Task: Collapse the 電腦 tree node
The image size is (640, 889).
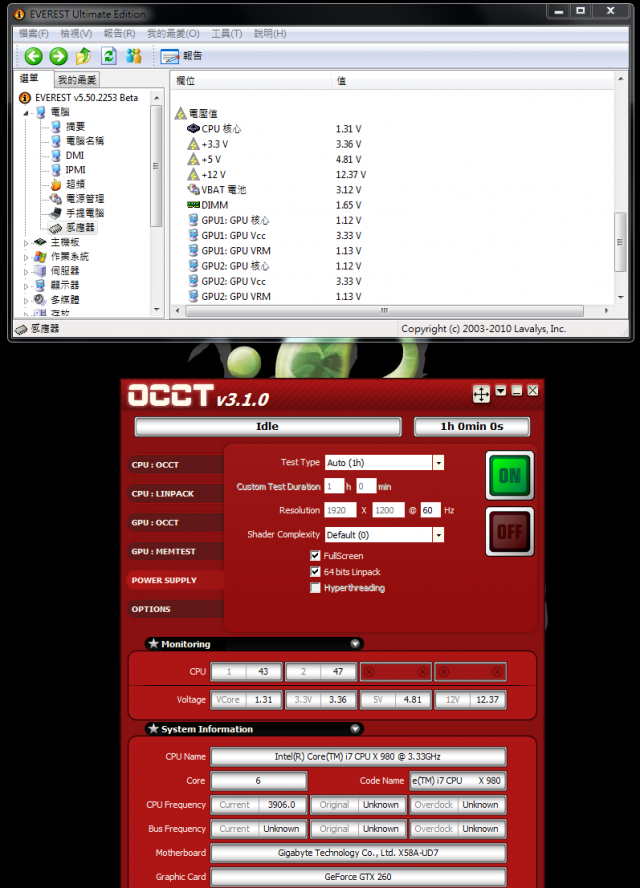Action: click(x=26, y=113)
